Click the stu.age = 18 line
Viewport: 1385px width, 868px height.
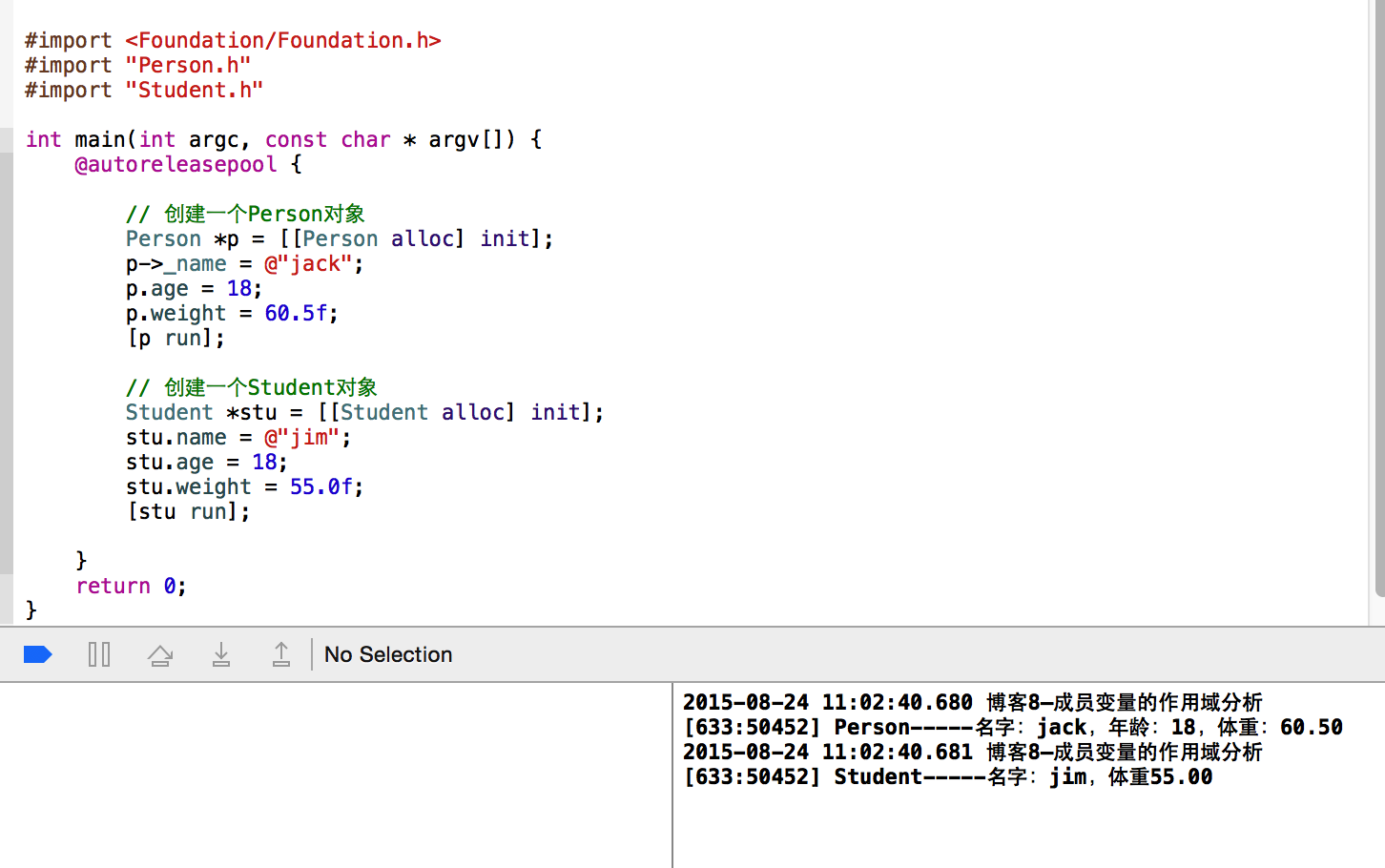207,462
